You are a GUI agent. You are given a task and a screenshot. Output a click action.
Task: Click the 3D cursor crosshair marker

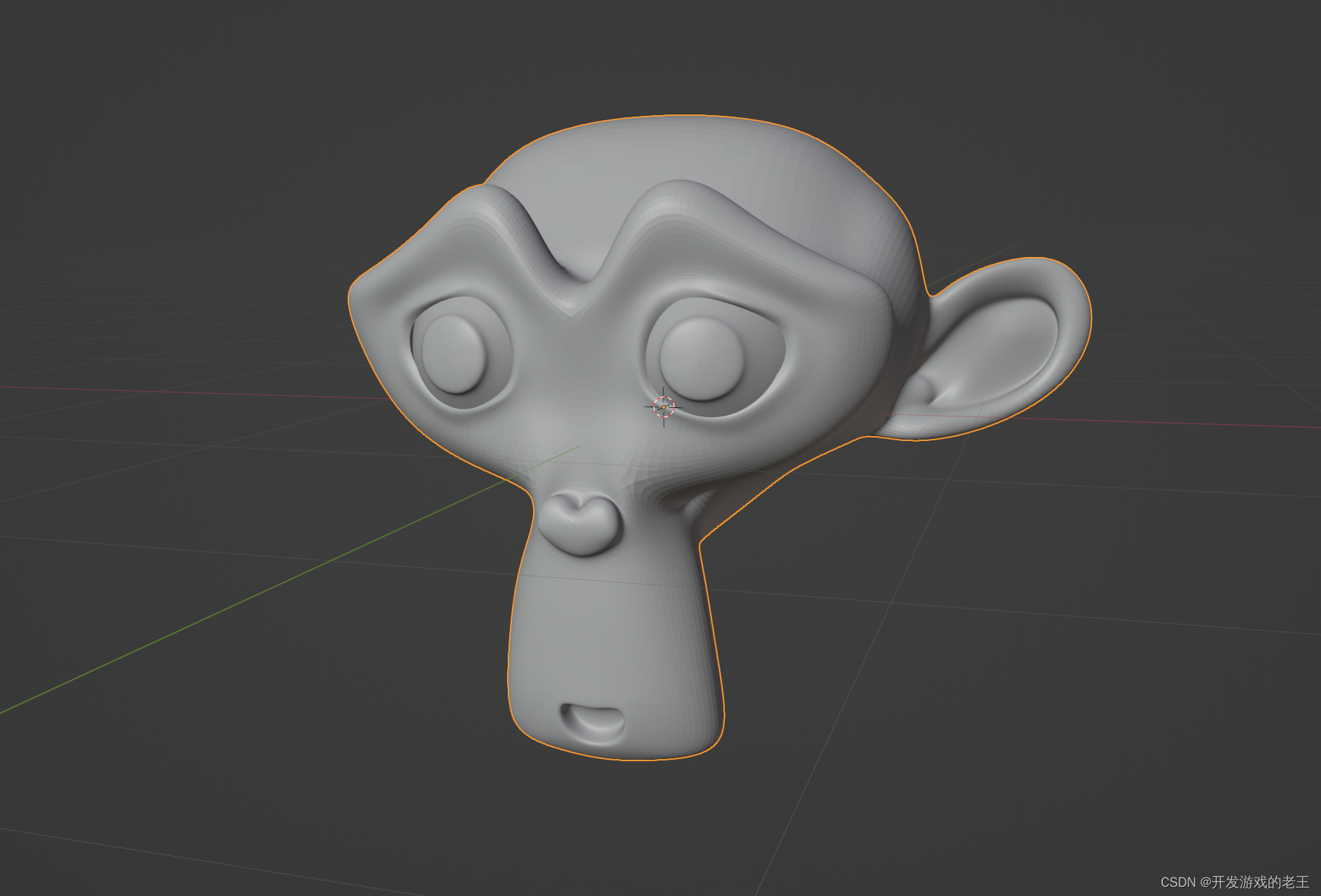(664, 407)
